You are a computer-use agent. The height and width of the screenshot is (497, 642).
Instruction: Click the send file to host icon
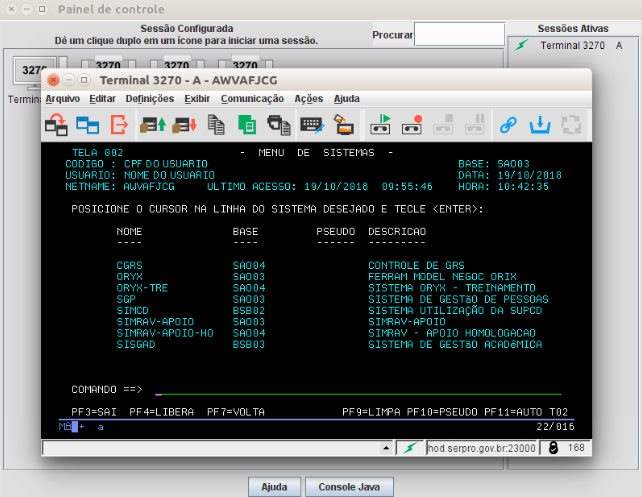tap(153, 125)
